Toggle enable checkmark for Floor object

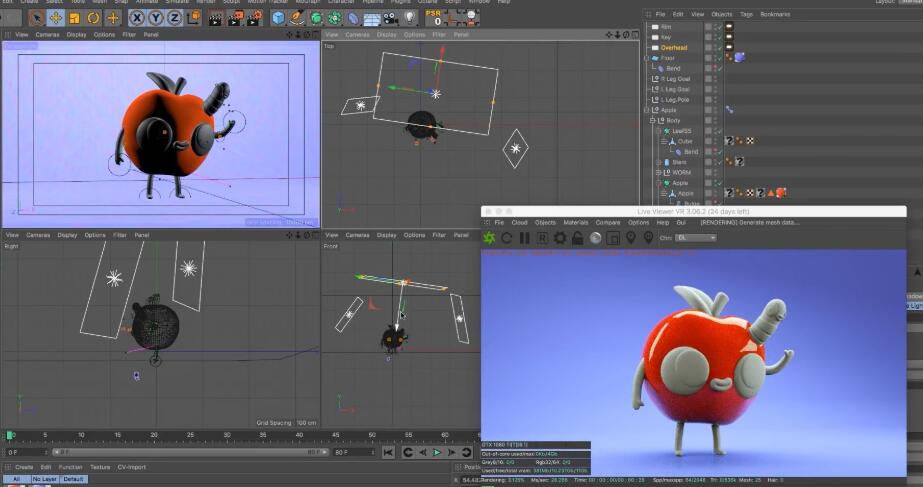[719, 58]
